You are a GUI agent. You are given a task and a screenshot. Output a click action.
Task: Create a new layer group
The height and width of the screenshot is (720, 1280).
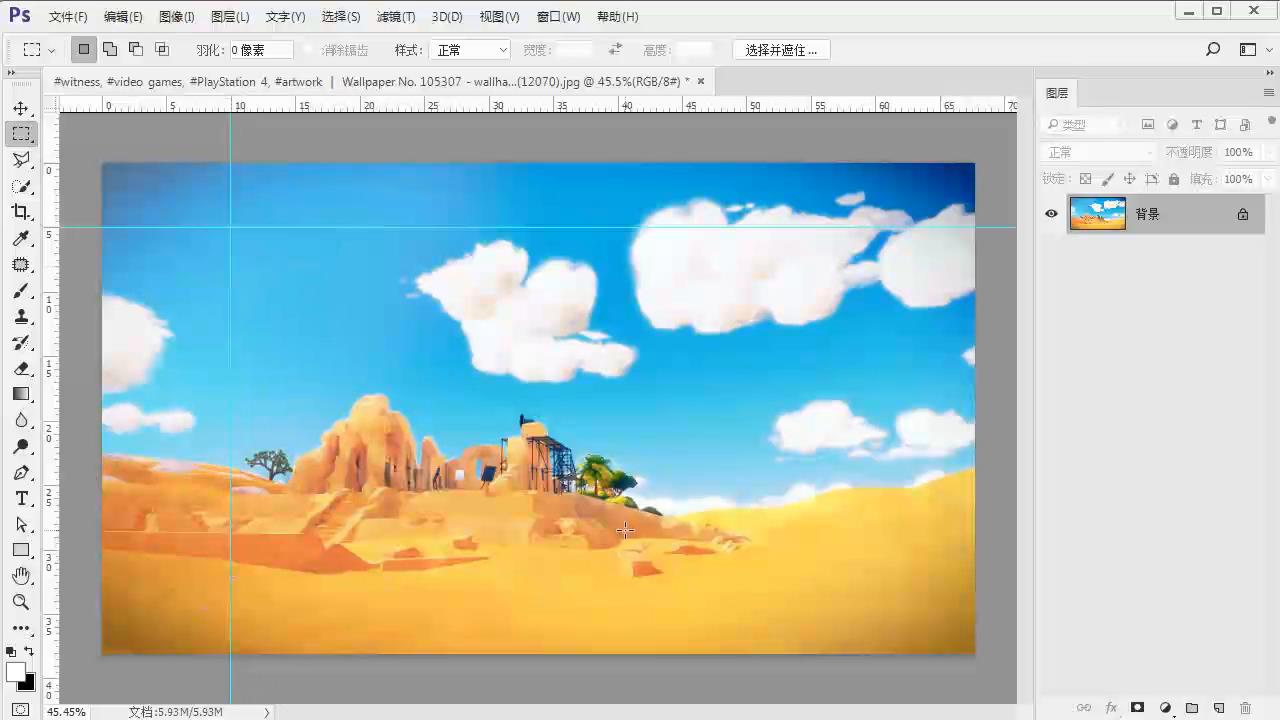coord(1192,708)
